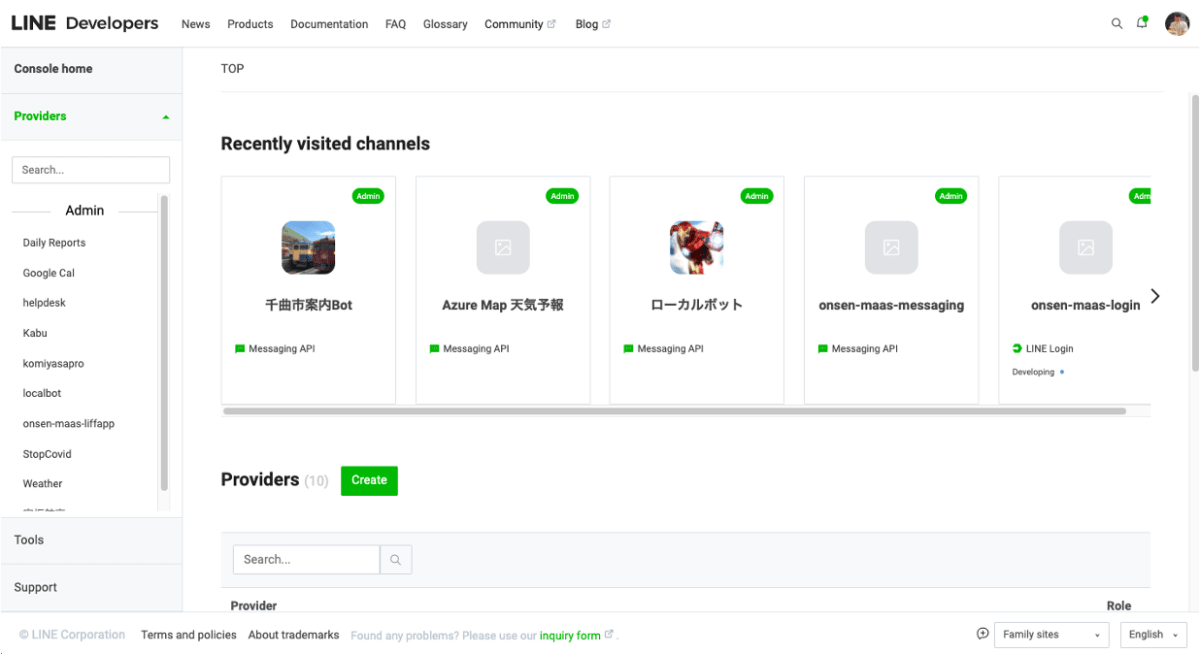Open News in the top navigation
Viewport: 1200px width, 654px height.
[x=196, y=24]
